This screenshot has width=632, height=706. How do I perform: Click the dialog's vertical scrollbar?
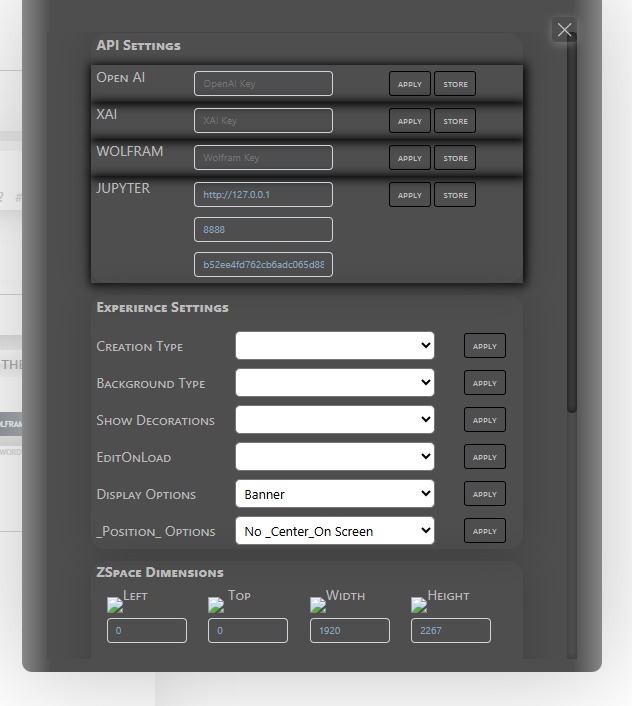point(572,250)
